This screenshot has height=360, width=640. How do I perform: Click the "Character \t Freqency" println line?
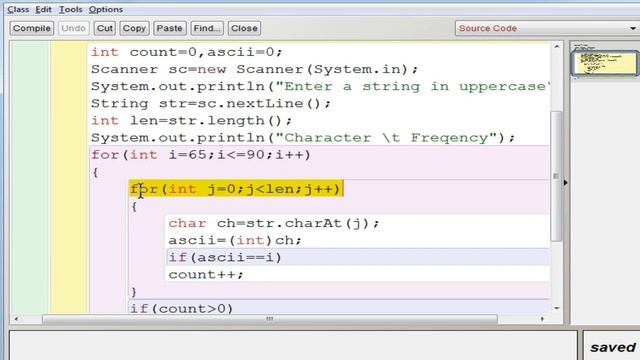pyautogui.click(x=303, y=138)
